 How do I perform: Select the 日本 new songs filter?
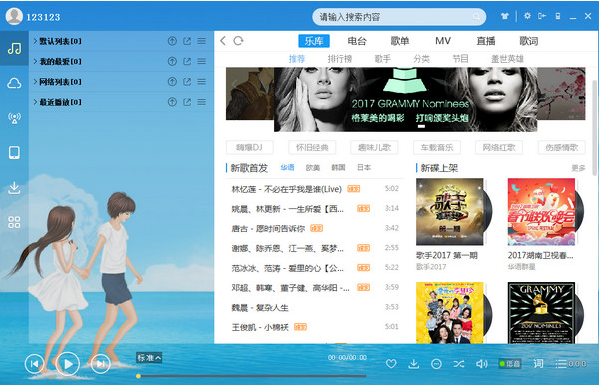point(364,167)
